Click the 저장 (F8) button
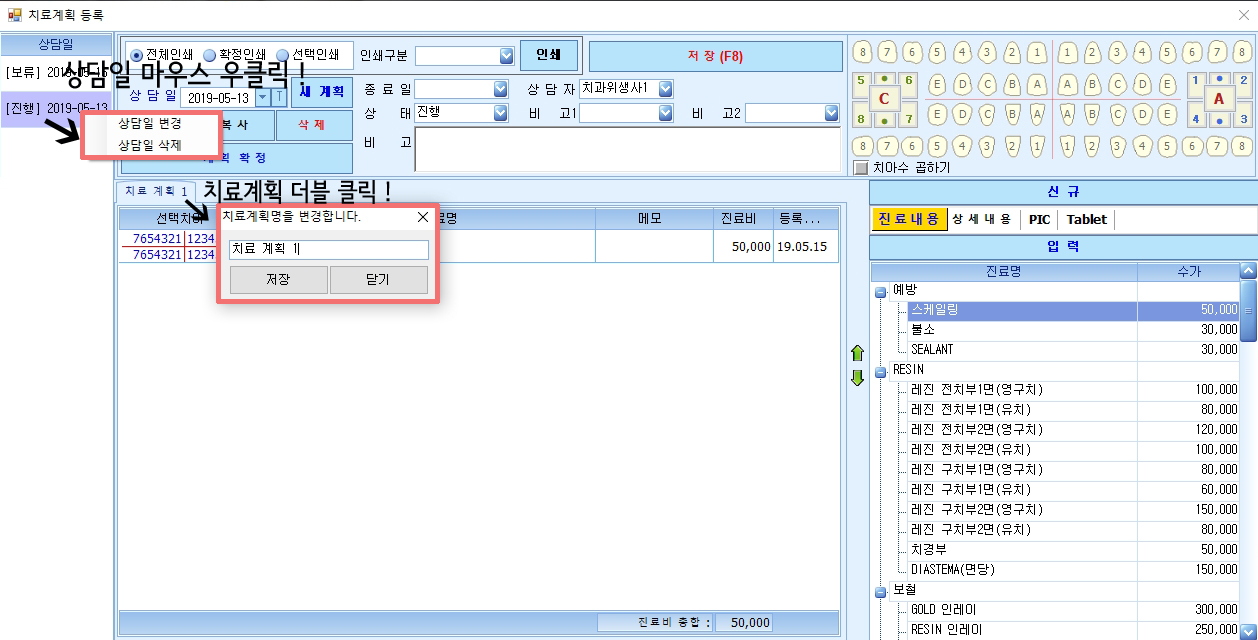 point(716,56)
